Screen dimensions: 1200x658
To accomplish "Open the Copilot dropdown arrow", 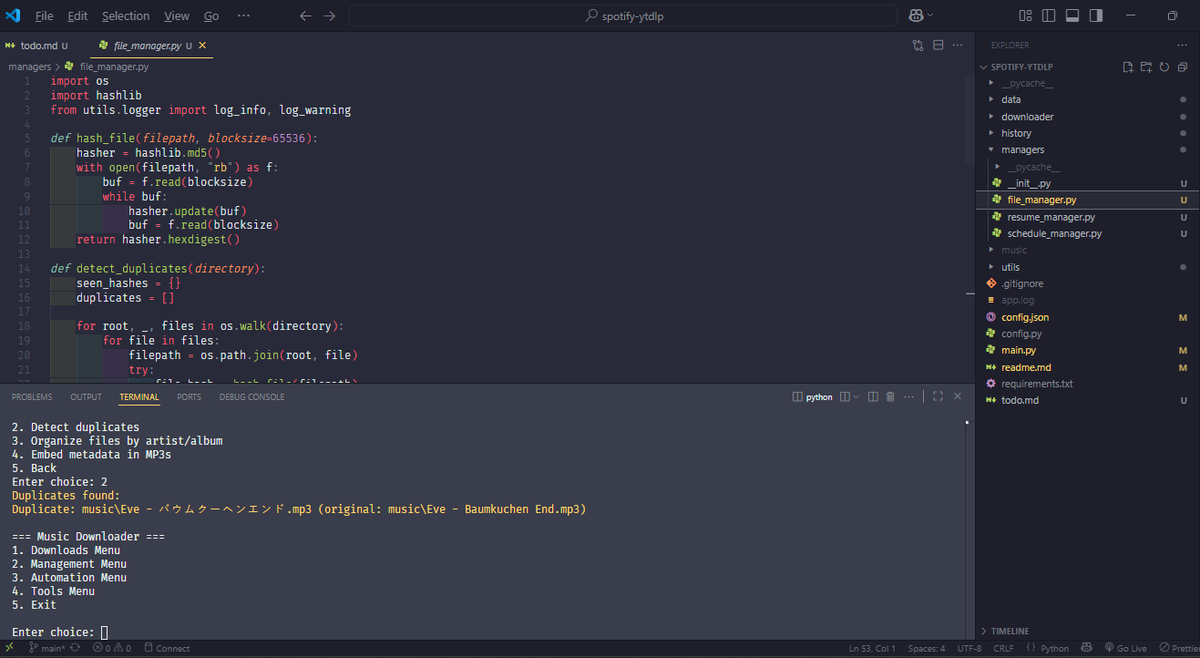I will (930, 16).
